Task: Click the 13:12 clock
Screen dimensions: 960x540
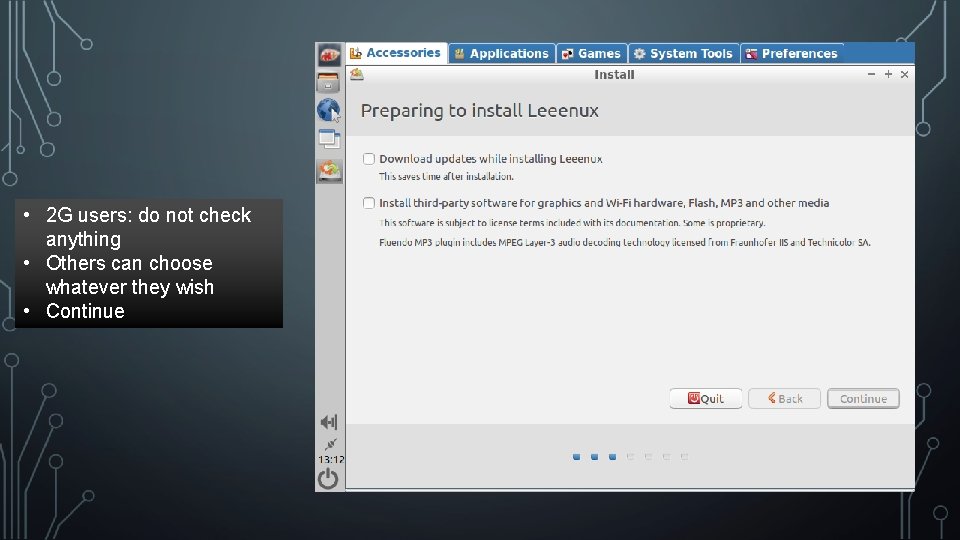Action: (331, 459)
